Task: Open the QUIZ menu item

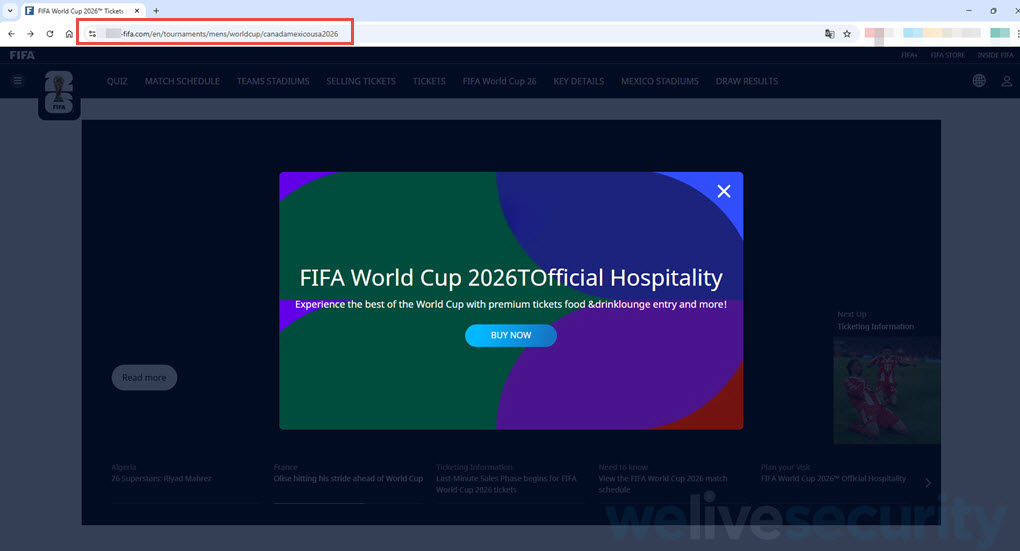Action: [117, 81]
